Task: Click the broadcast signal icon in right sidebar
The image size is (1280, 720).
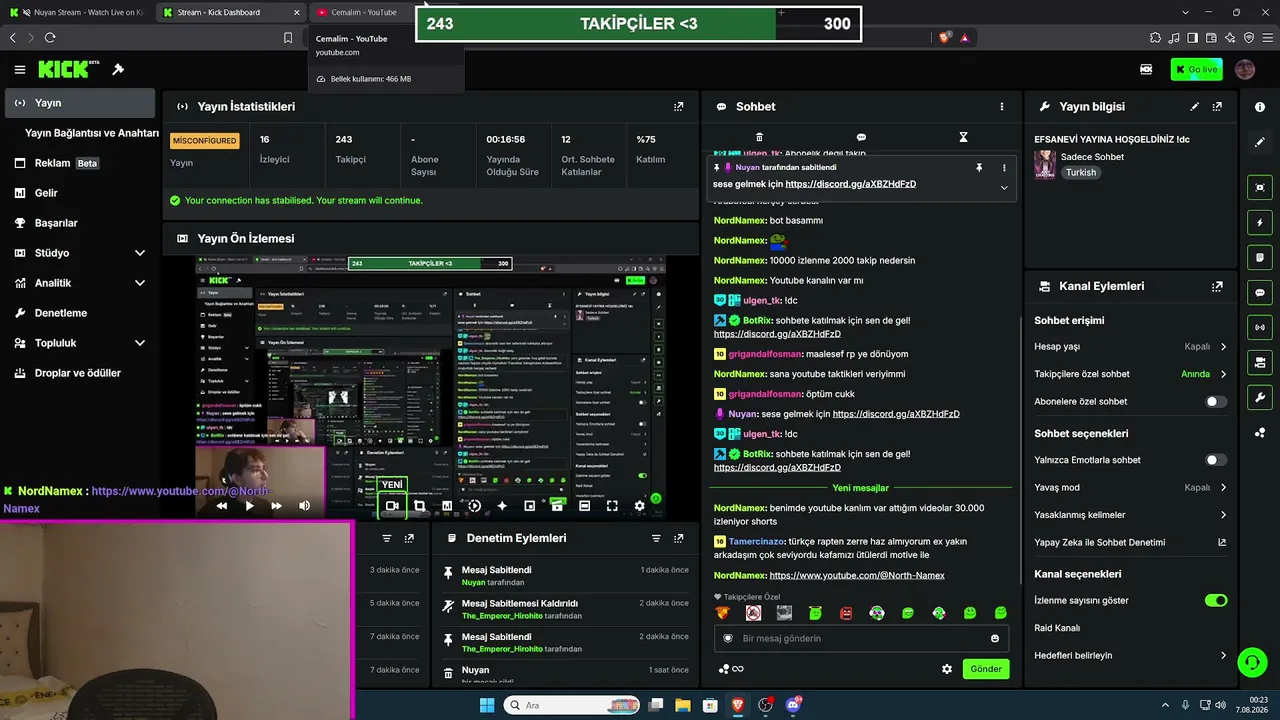Action: pyautogui.click(x=1260, y=327)
